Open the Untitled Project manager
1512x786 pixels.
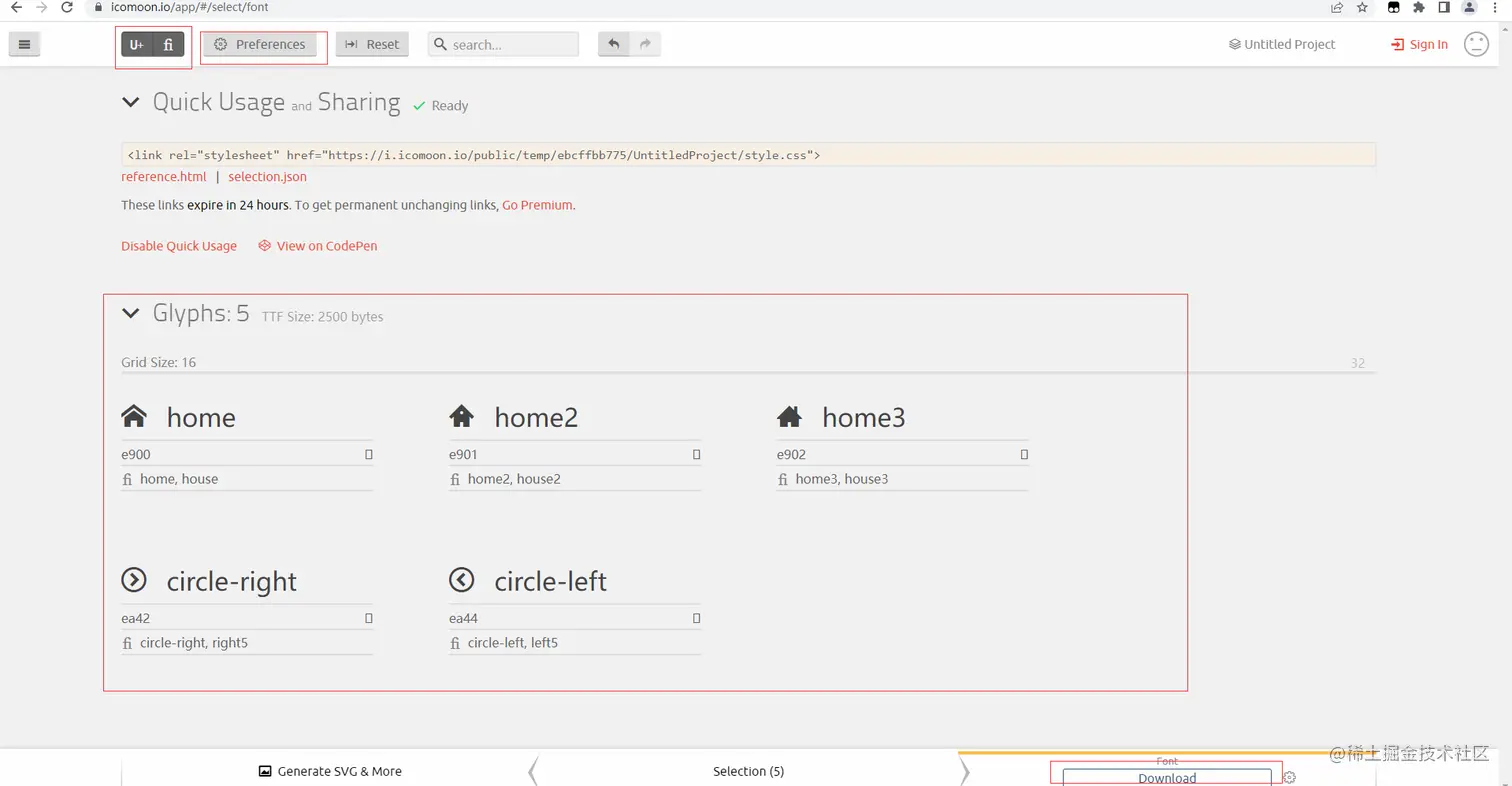[1282, 44]
